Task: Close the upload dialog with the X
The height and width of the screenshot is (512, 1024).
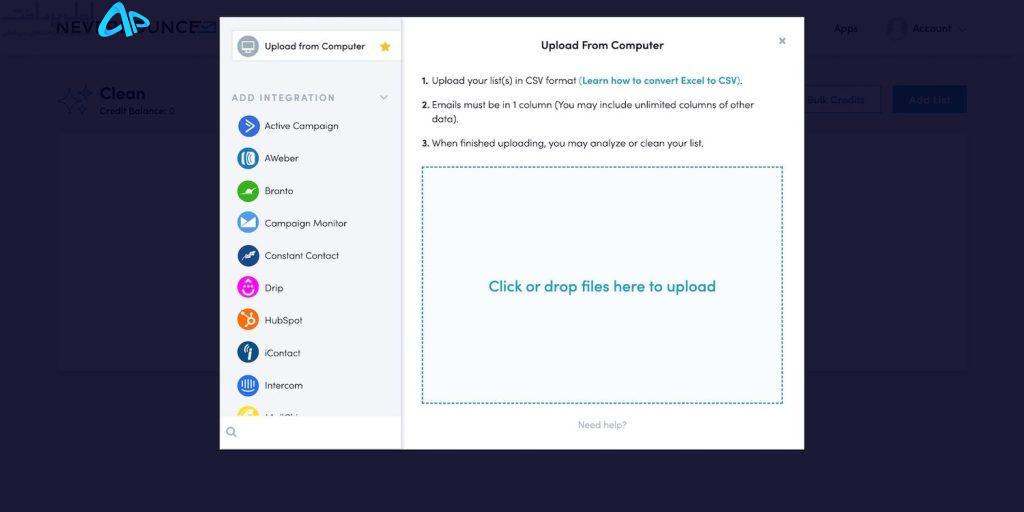Action: [782, 40]
